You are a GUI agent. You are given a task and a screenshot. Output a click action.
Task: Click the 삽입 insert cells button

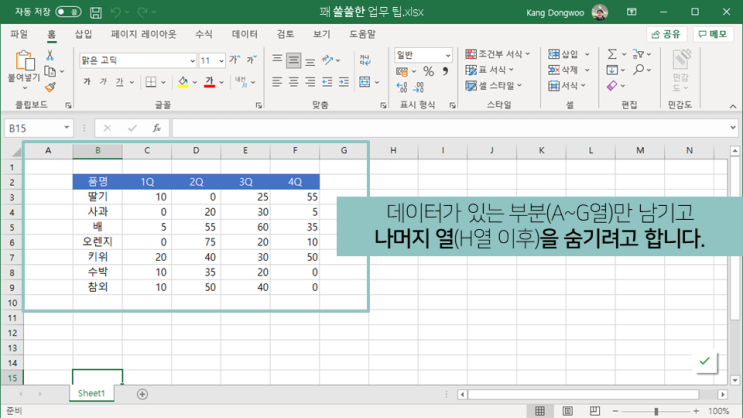pos(563,54)
